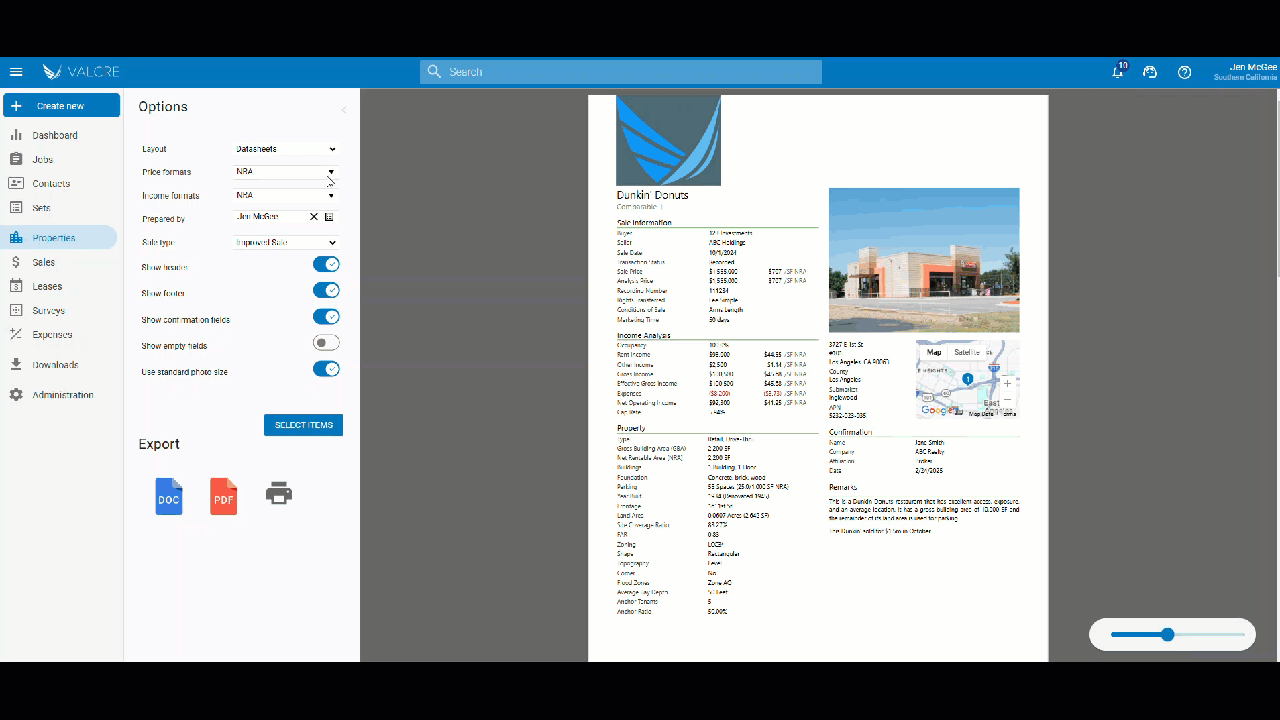Export the datasheet as PDF
Viewport: 1280px width, 720px height.
[x=224, y=496]
